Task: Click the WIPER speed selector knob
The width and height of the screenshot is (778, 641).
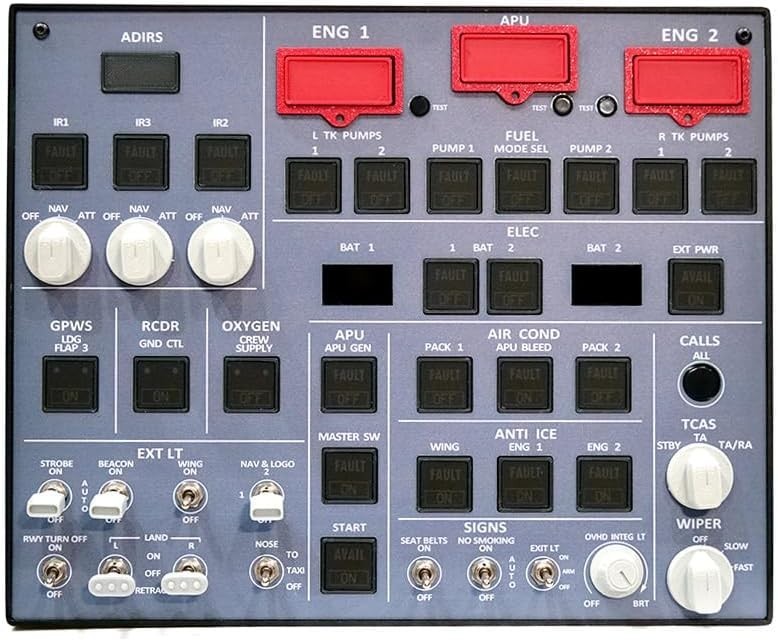Action: [x=700, y=579]
